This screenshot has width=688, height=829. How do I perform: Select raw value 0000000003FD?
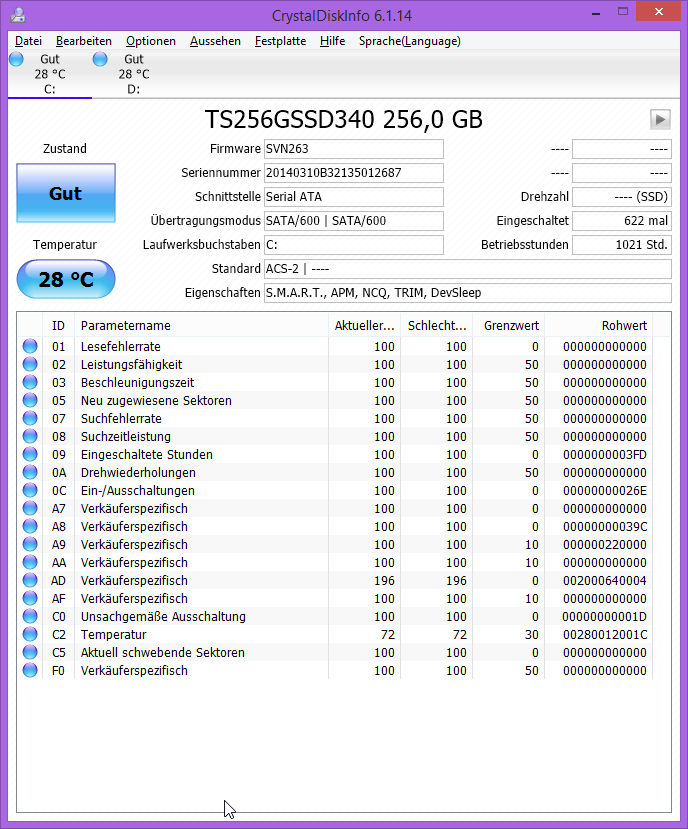pyautogui.click(x=604, y=455)
